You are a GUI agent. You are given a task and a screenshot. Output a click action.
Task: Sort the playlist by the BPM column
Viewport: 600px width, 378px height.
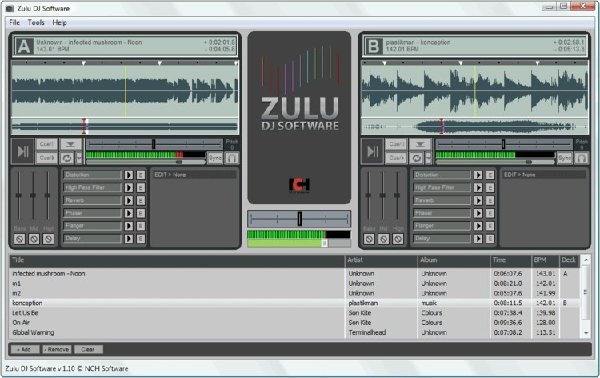pyautogui.click(x=545, y=261)
